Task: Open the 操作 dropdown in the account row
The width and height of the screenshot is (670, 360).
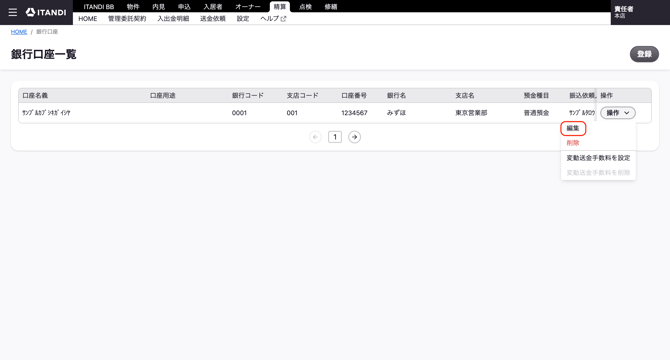Action: click(618, 113)
